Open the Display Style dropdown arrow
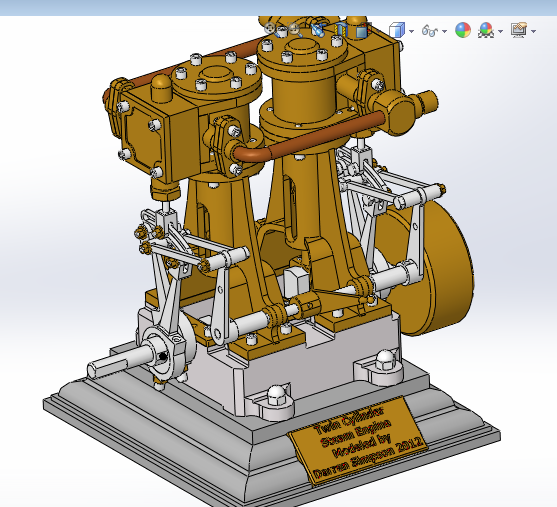Image resolution: width=557 pixels, height=507 pixels. tap(411, 31)
